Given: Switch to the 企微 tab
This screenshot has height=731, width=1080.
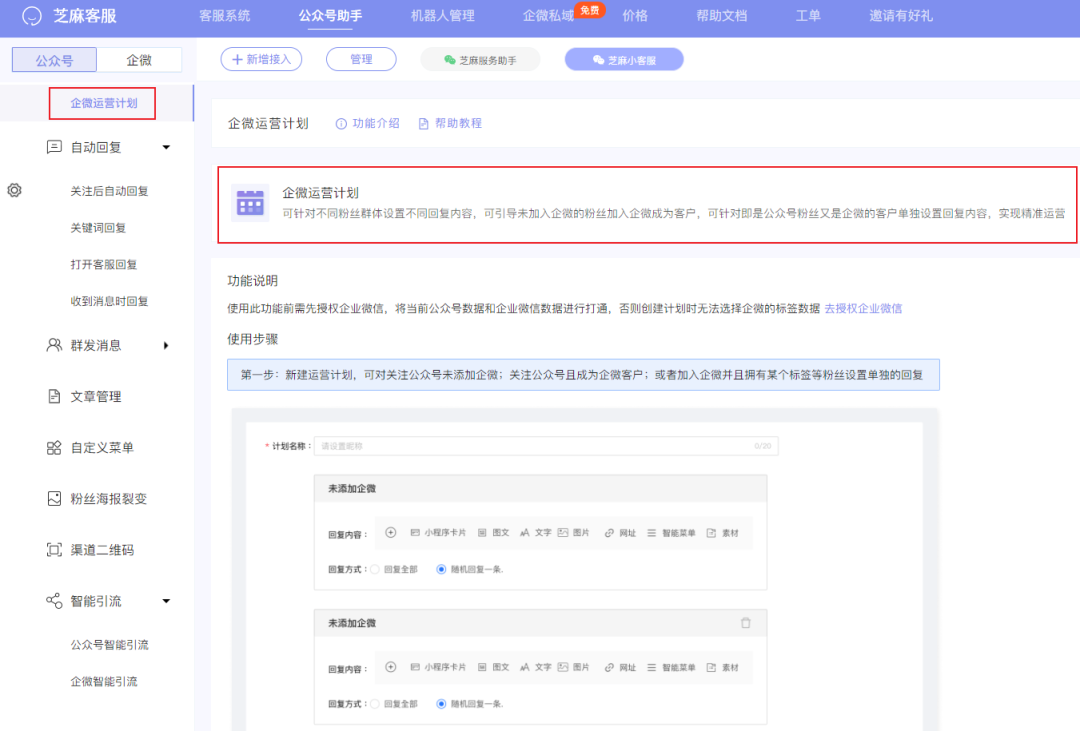Looking at the screenshot, I should (139, 60).
